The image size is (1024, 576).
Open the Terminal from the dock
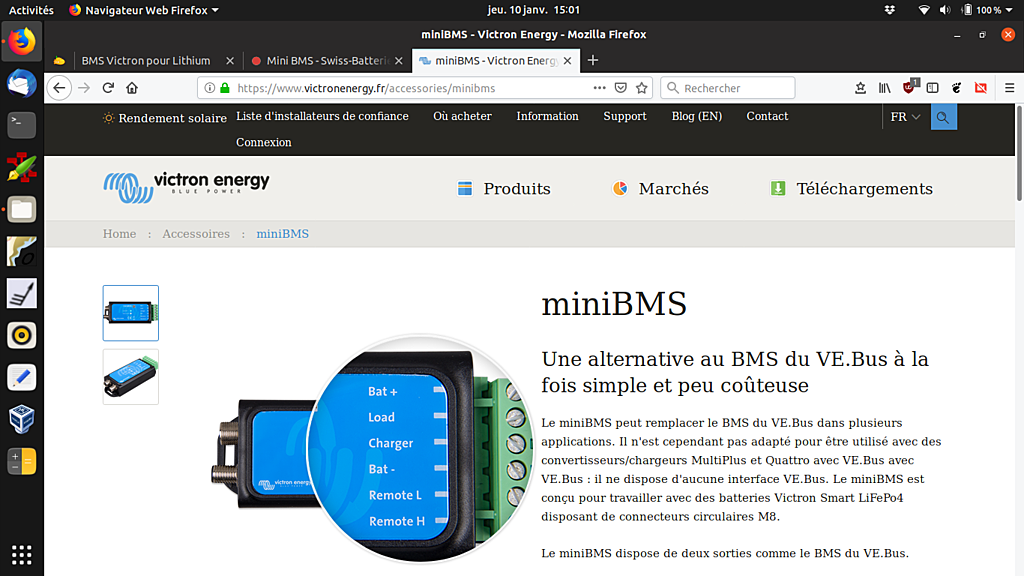click(22, 125)
